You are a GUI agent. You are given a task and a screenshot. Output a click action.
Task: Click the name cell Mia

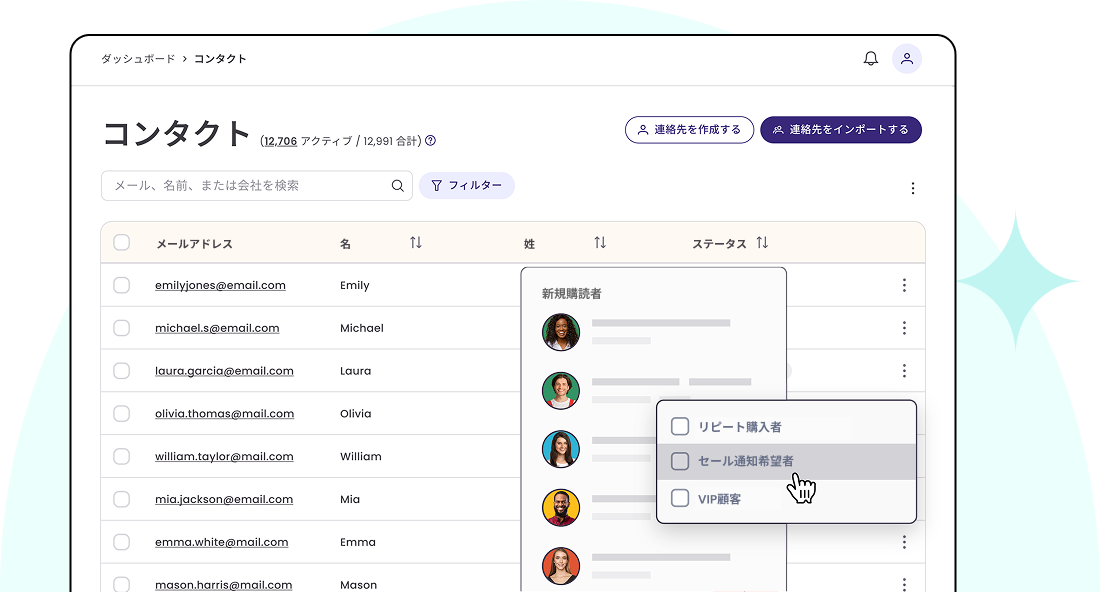click(349, 499)
